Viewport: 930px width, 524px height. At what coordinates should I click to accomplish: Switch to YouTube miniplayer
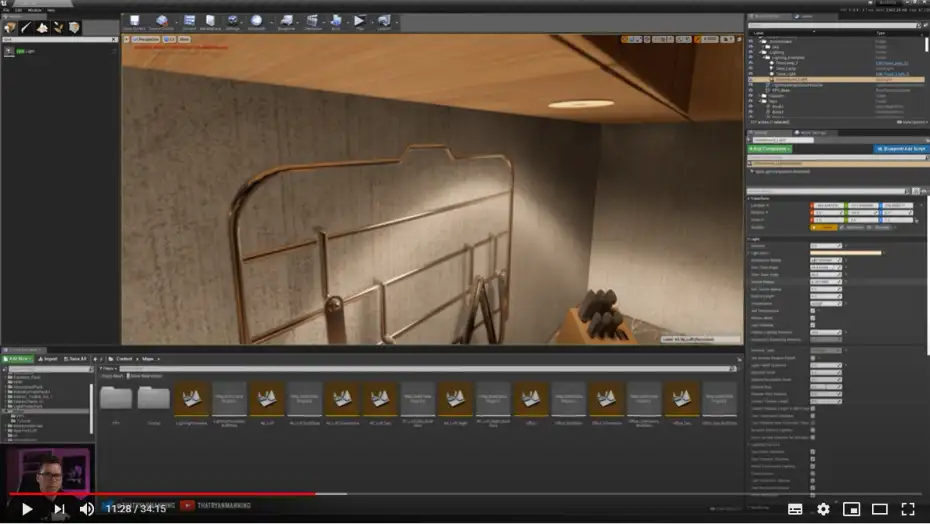click(852, 509)
